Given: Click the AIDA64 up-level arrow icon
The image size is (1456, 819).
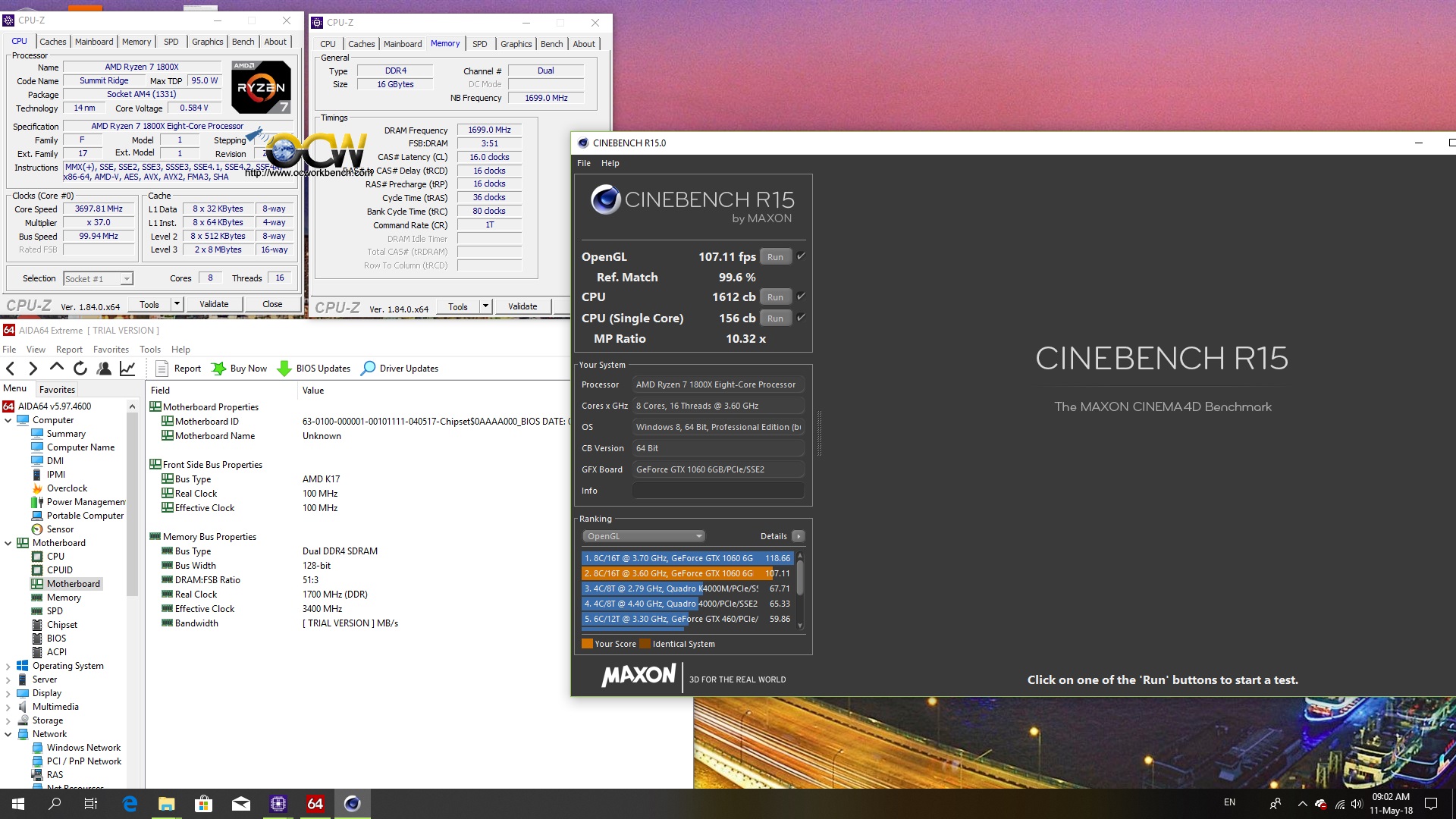Looking at the screenshot, I should click(x=56, y=368).
